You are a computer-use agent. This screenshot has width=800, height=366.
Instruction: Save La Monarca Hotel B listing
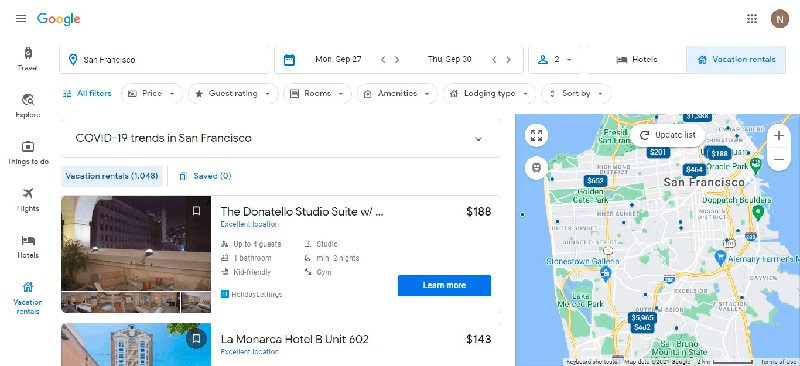click(x=196, y=338)
